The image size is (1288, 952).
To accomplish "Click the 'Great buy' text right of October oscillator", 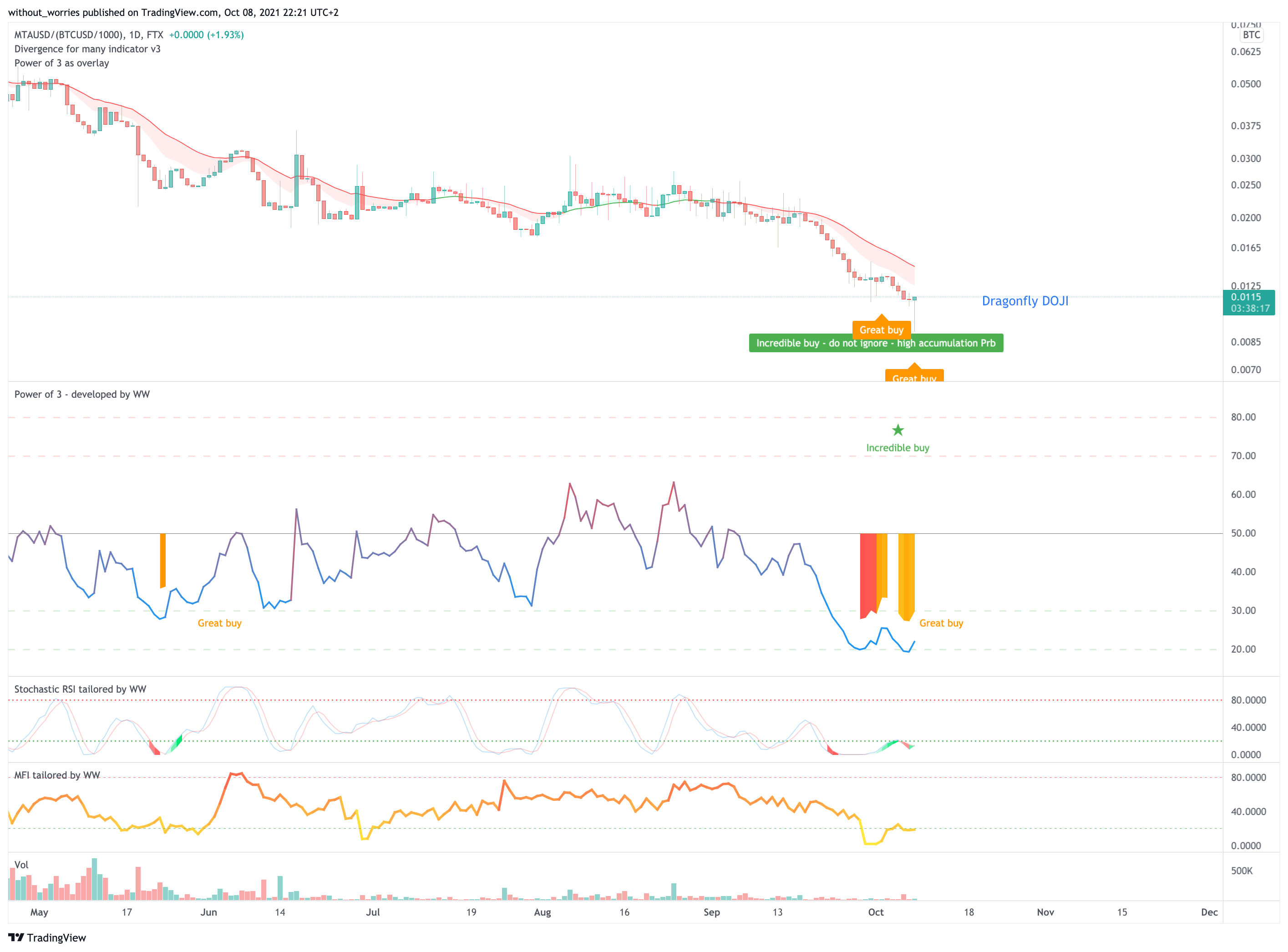I will pos(941,623).
